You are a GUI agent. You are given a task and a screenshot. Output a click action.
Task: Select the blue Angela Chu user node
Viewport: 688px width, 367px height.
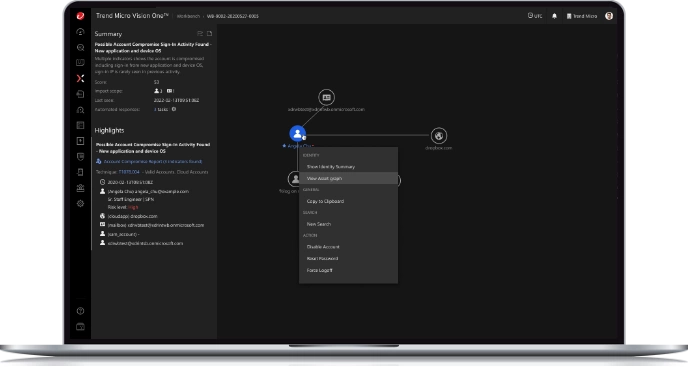[x=297, y=133]
